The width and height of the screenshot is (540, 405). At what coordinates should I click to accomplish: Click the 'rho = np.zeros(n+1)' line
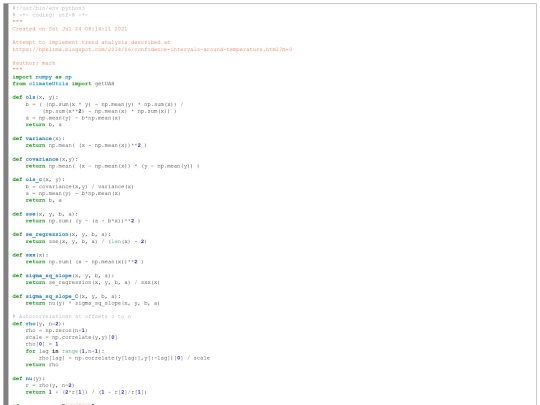56,330
